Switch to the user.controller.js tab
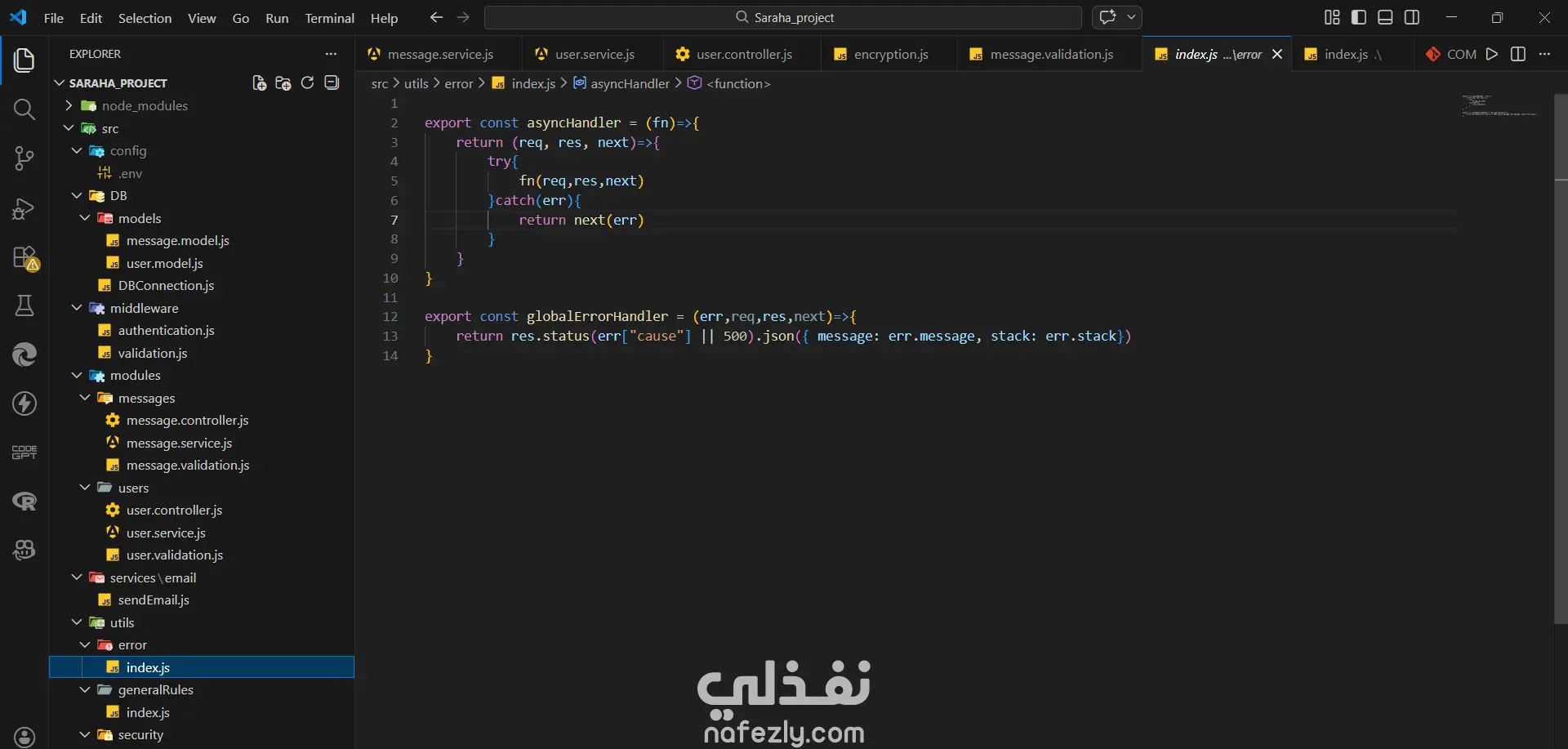This screenshot has height=749, width=1568. click(742, 54)
